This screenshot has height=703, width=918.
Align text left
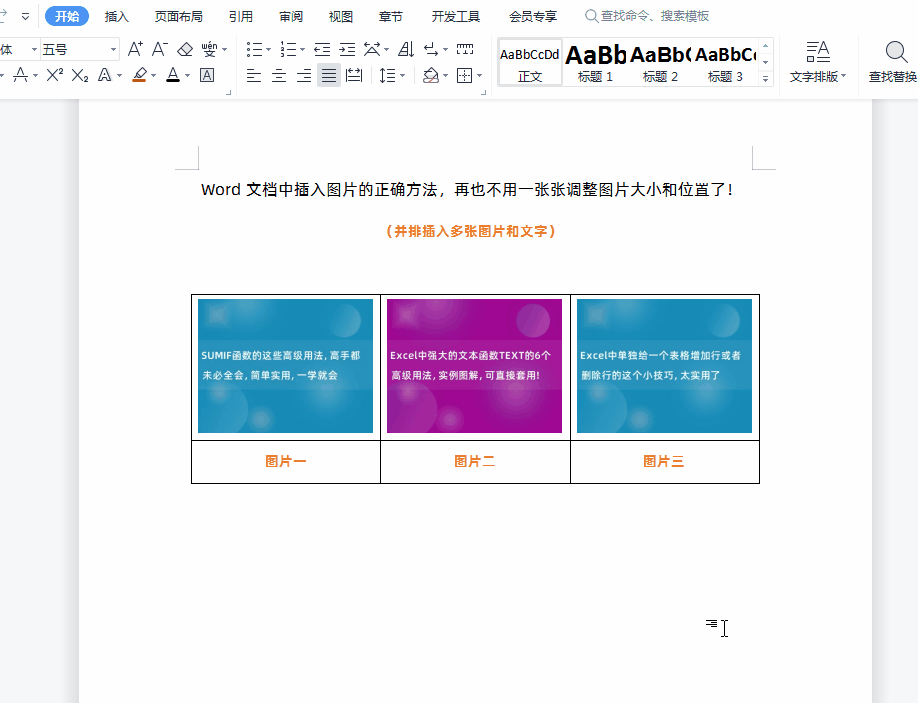click(x=254, y=75)
